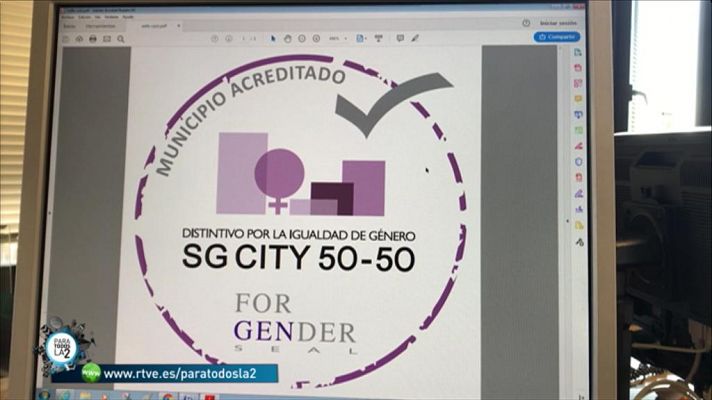Open wrench More Tools icon in right pane

point(580,242)
